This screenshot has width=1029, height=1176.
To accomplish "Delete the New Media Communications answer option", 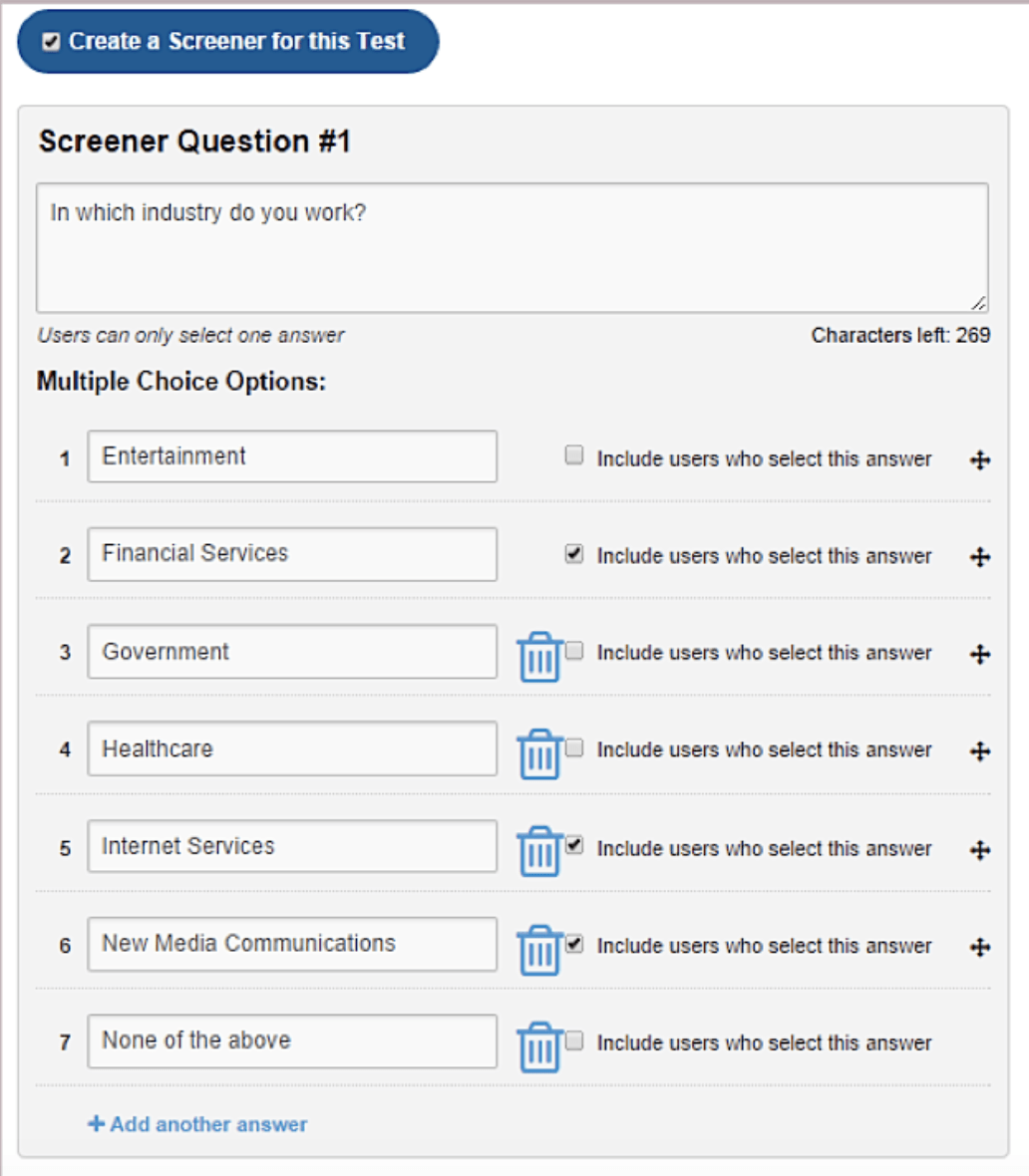I will 539,947.
